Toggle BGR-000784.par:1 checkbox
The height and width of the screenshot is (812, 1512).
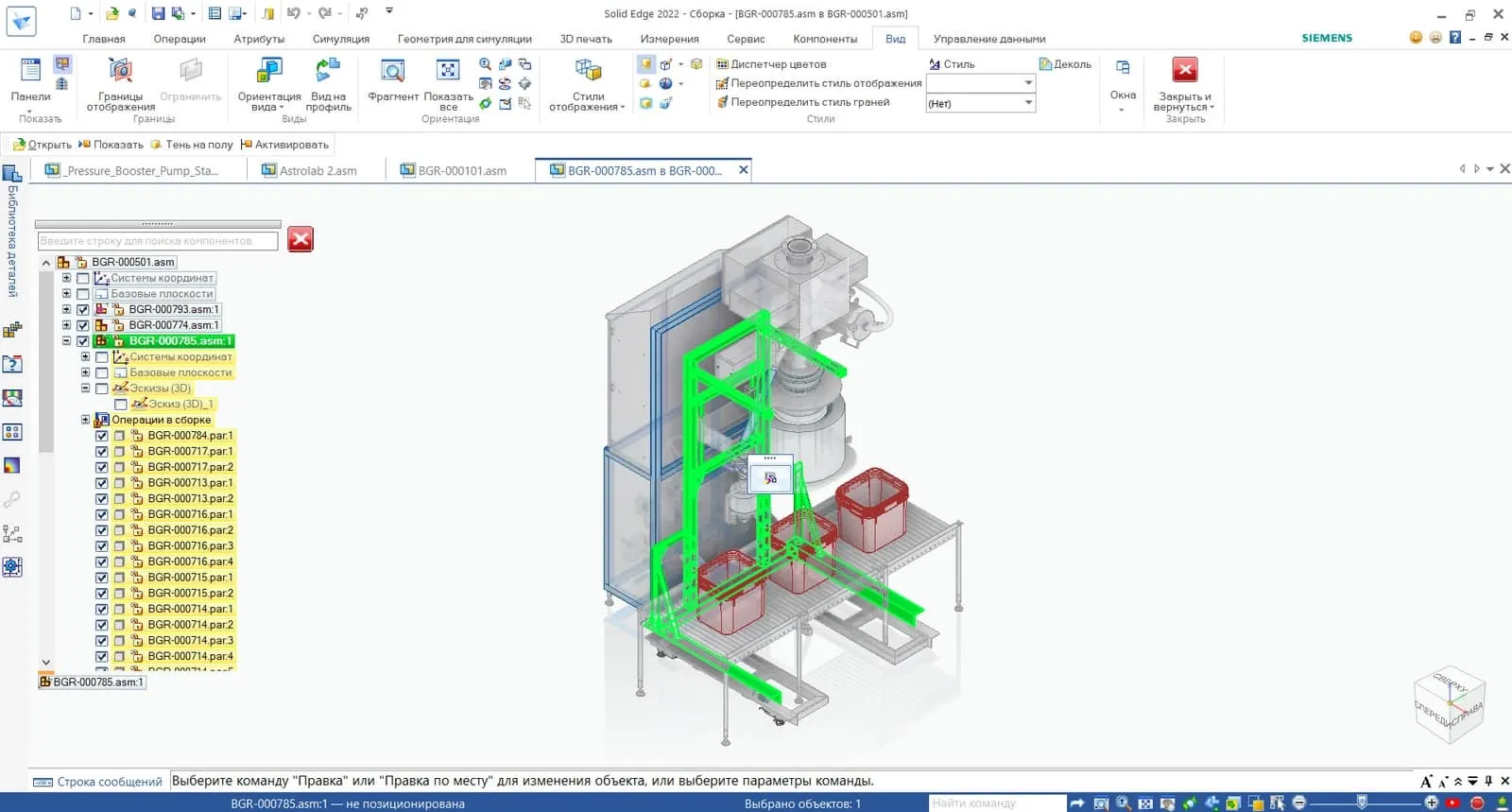tap(102, 436)
